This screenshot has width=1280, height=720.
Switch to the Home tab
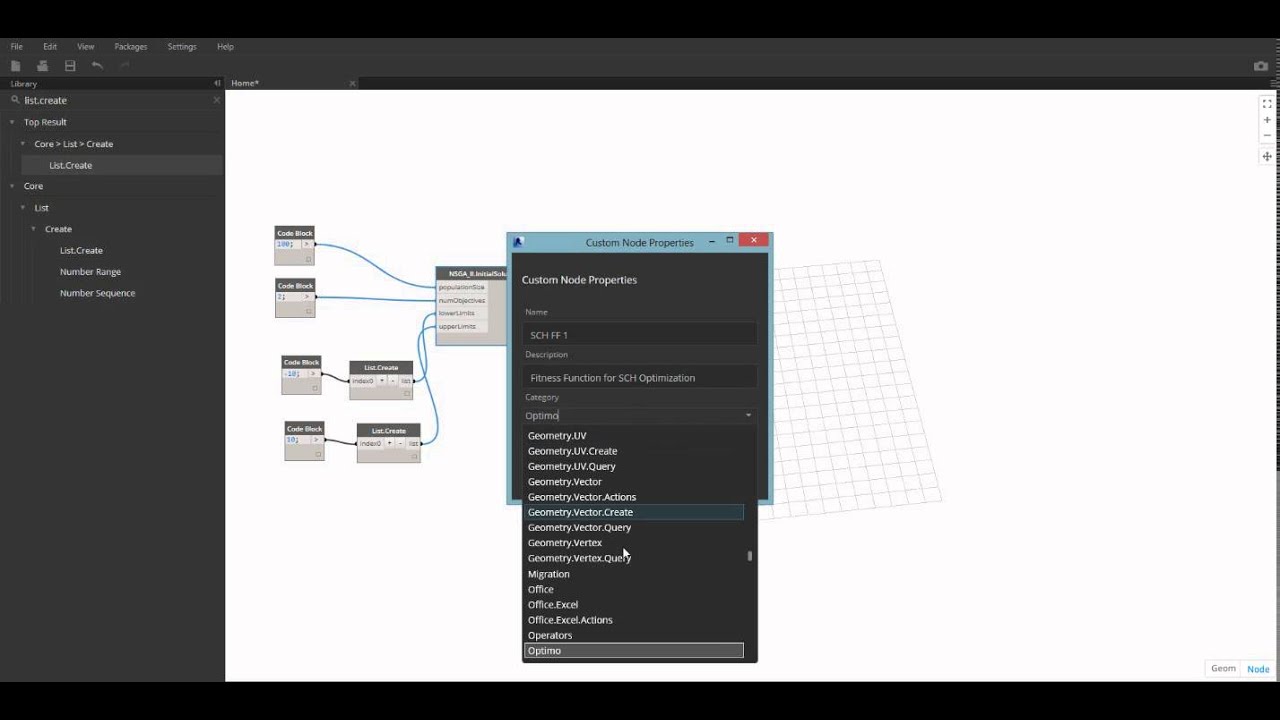point(244,83)
